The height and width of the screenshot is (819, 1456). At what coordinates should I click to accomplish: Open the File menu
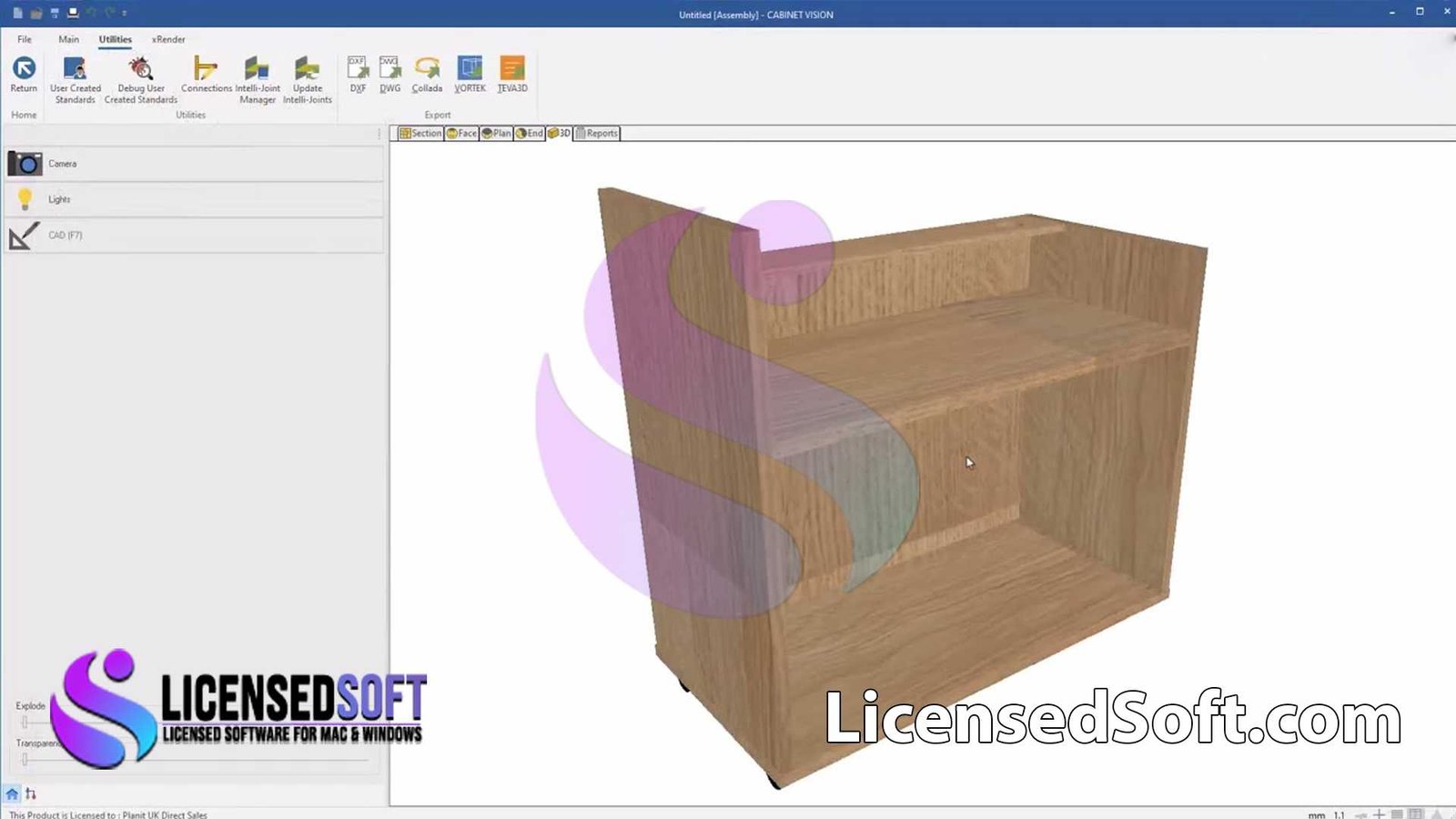tap(25, 39)
